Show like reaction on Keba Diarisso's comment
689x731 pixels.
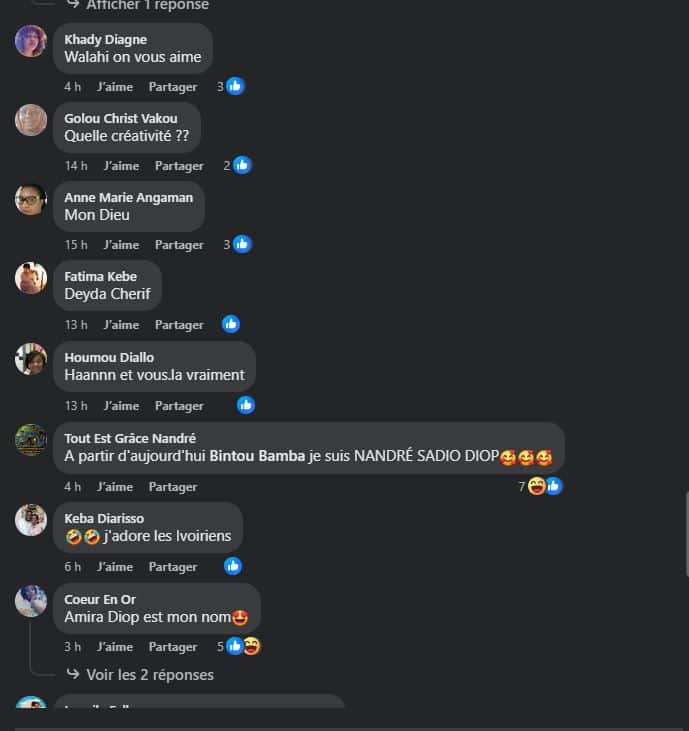point(233,566)
